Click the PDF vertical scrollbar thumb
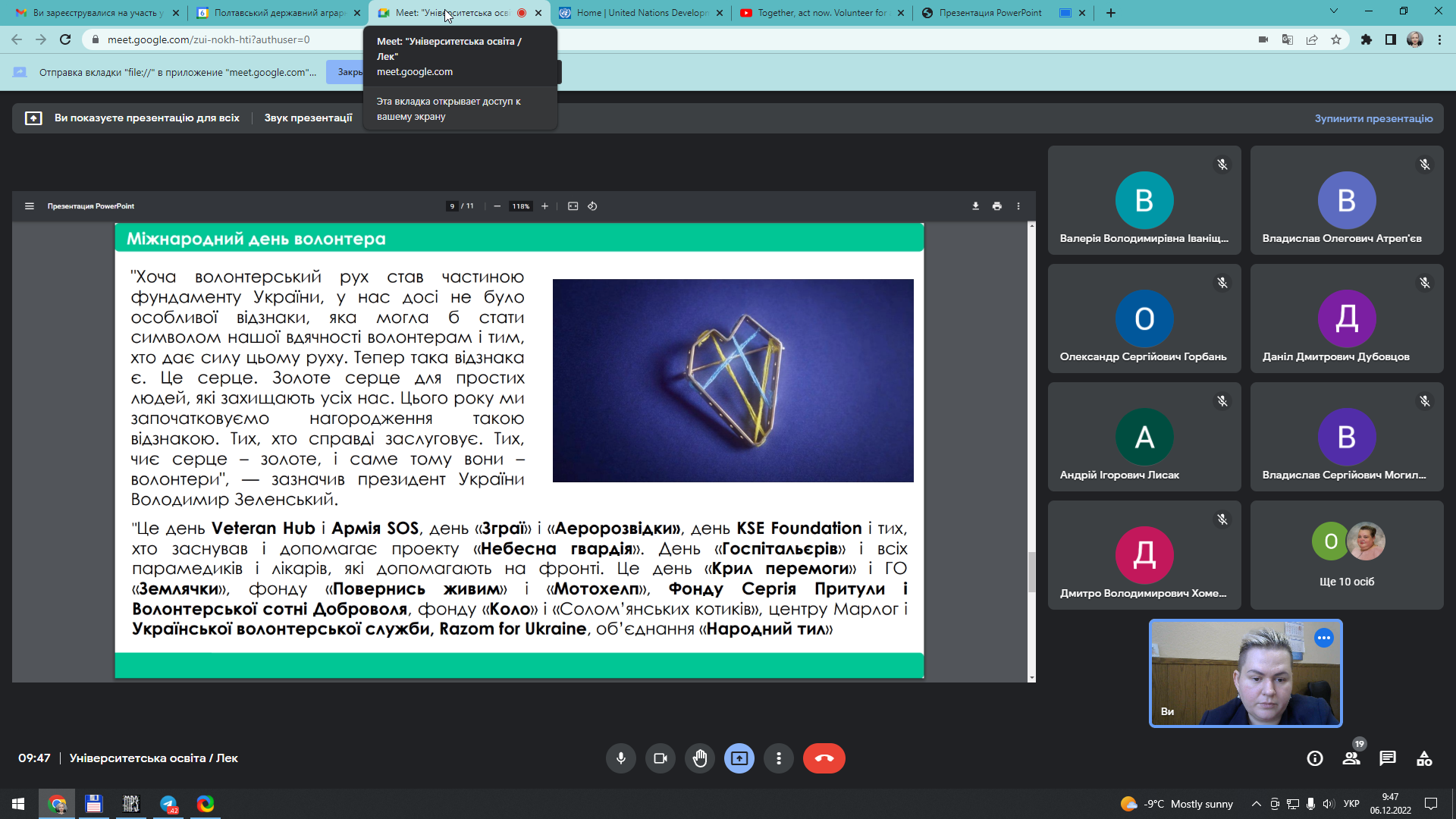The image size is (1456, 819). click(x=1031, y=573)
